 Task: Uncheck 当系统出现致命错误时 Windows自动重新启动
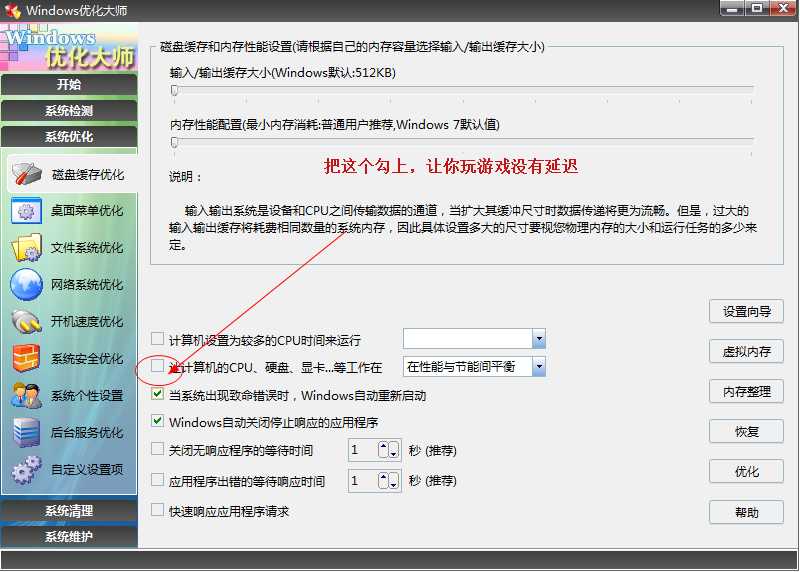coord(157,394)
